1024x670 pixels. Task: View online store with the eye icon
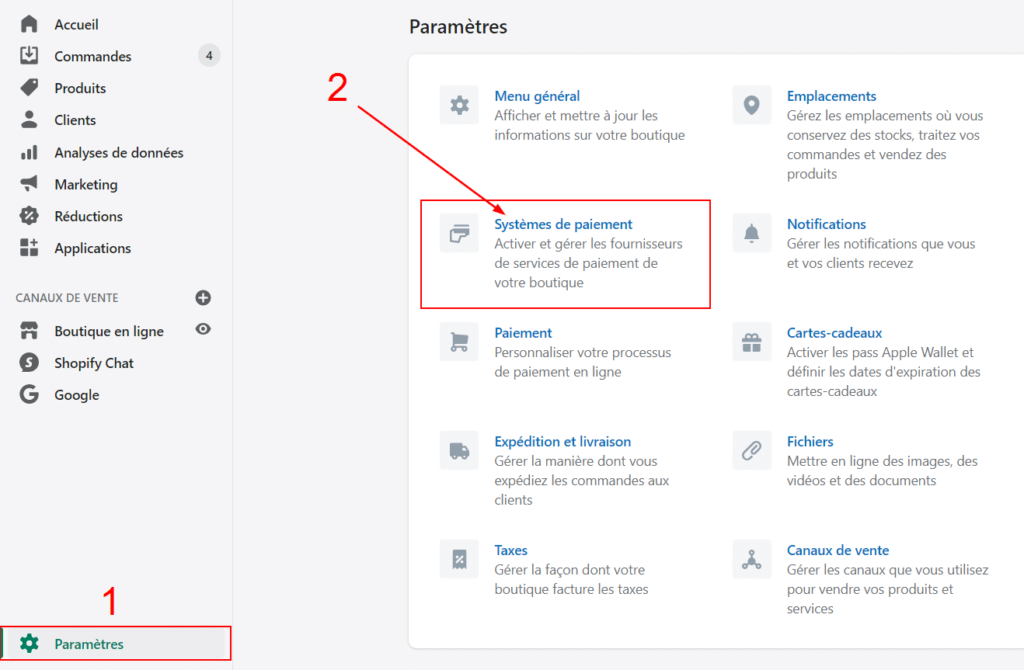[203, 330]
